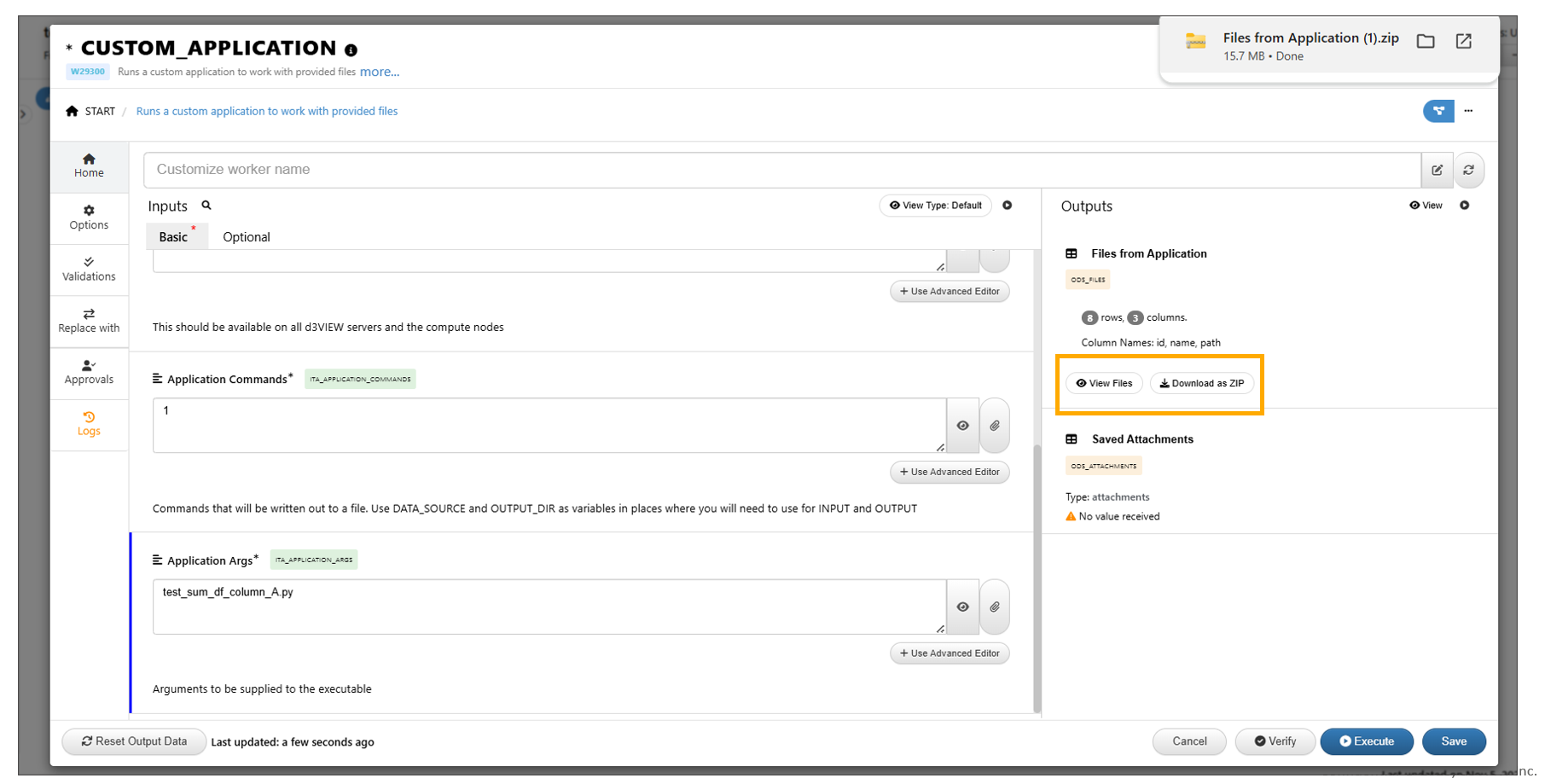
Task: Download output files as ZIP
Action: pyautogui.click(x=1201, y=384)
